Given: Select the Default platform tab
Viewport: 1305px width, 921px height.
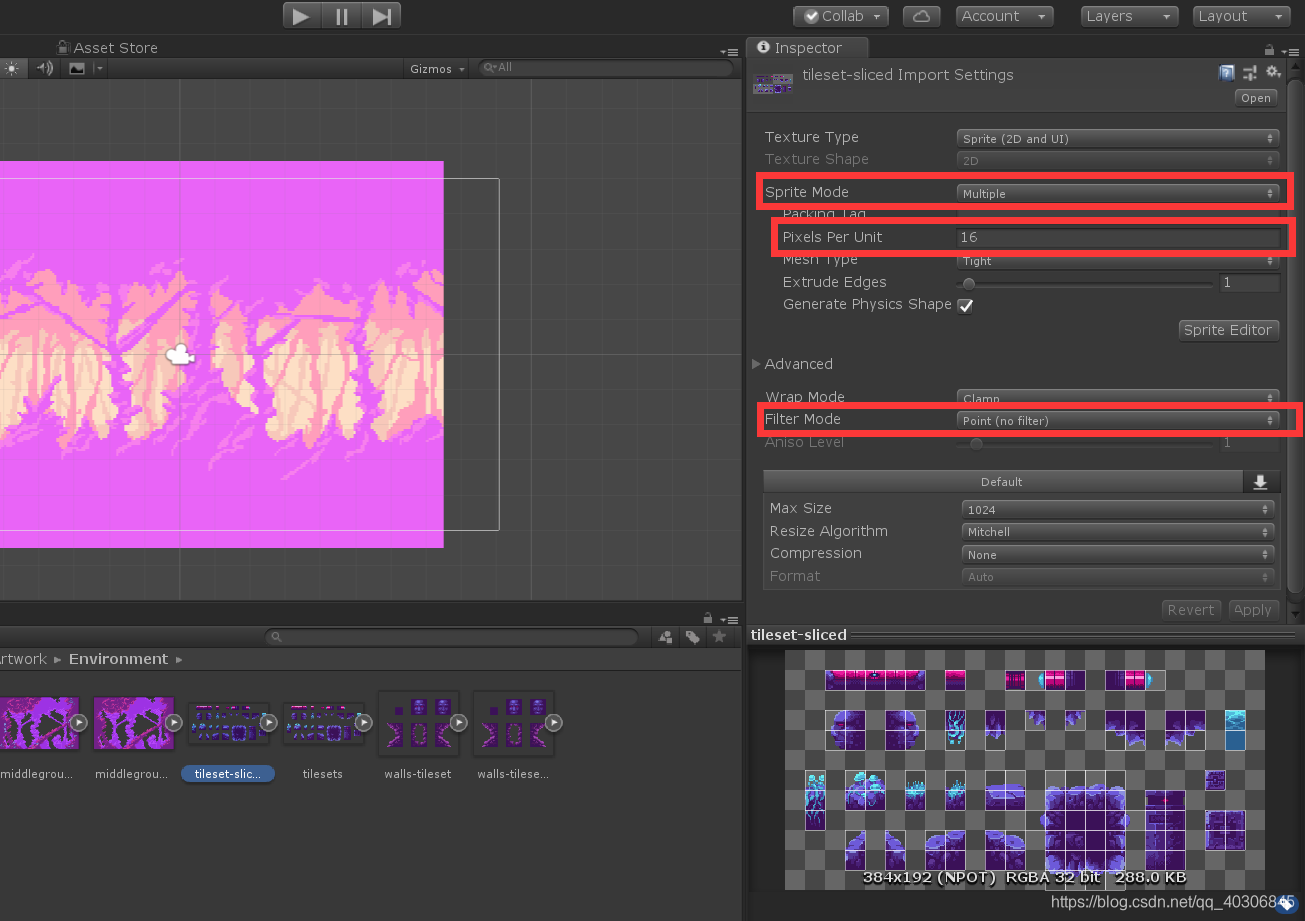Looking at the screenshot, I should (x=1002, y=482).
